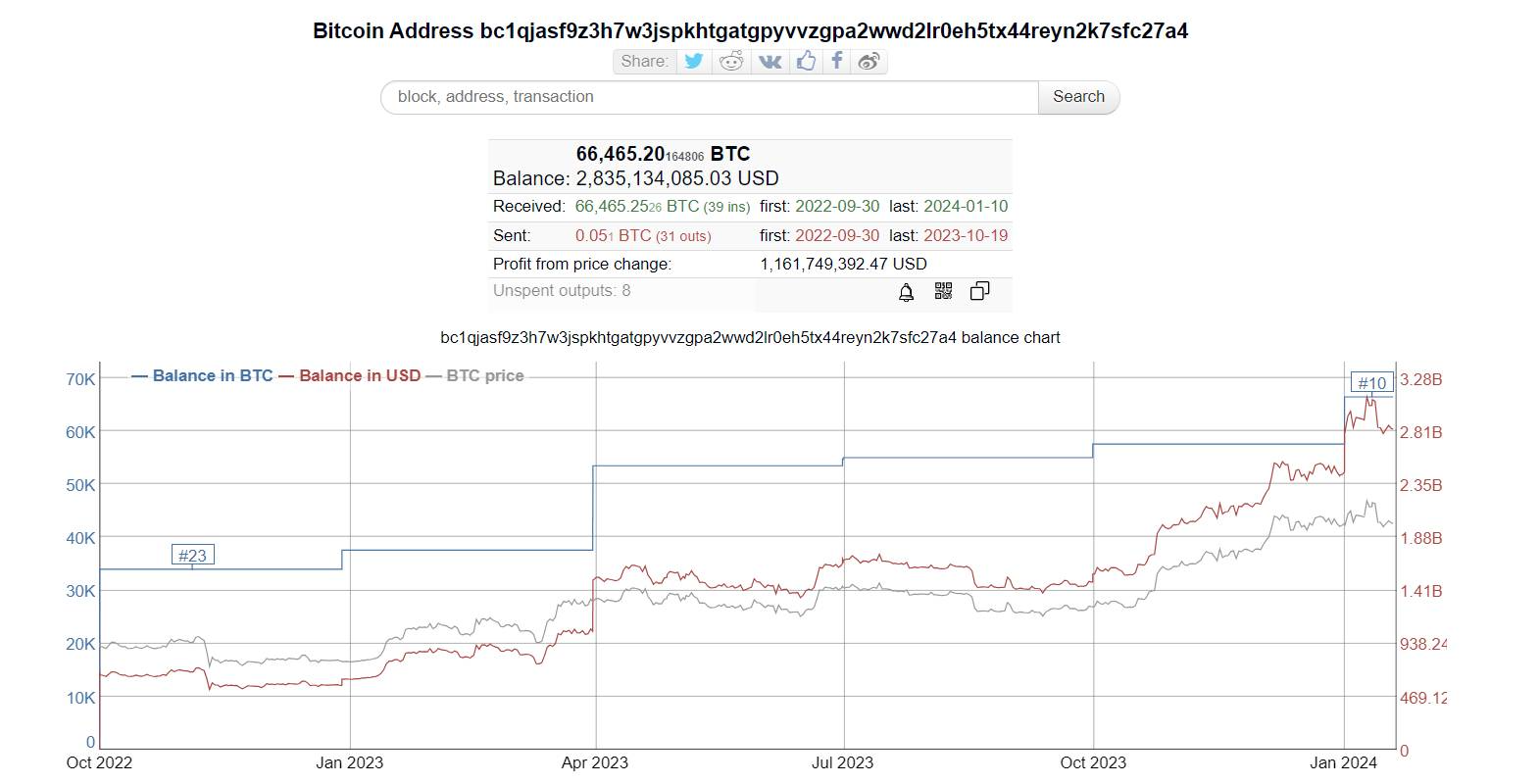Click the #23 rank marker on chart
Screen dimensions: 1540x784
point(192,555)
